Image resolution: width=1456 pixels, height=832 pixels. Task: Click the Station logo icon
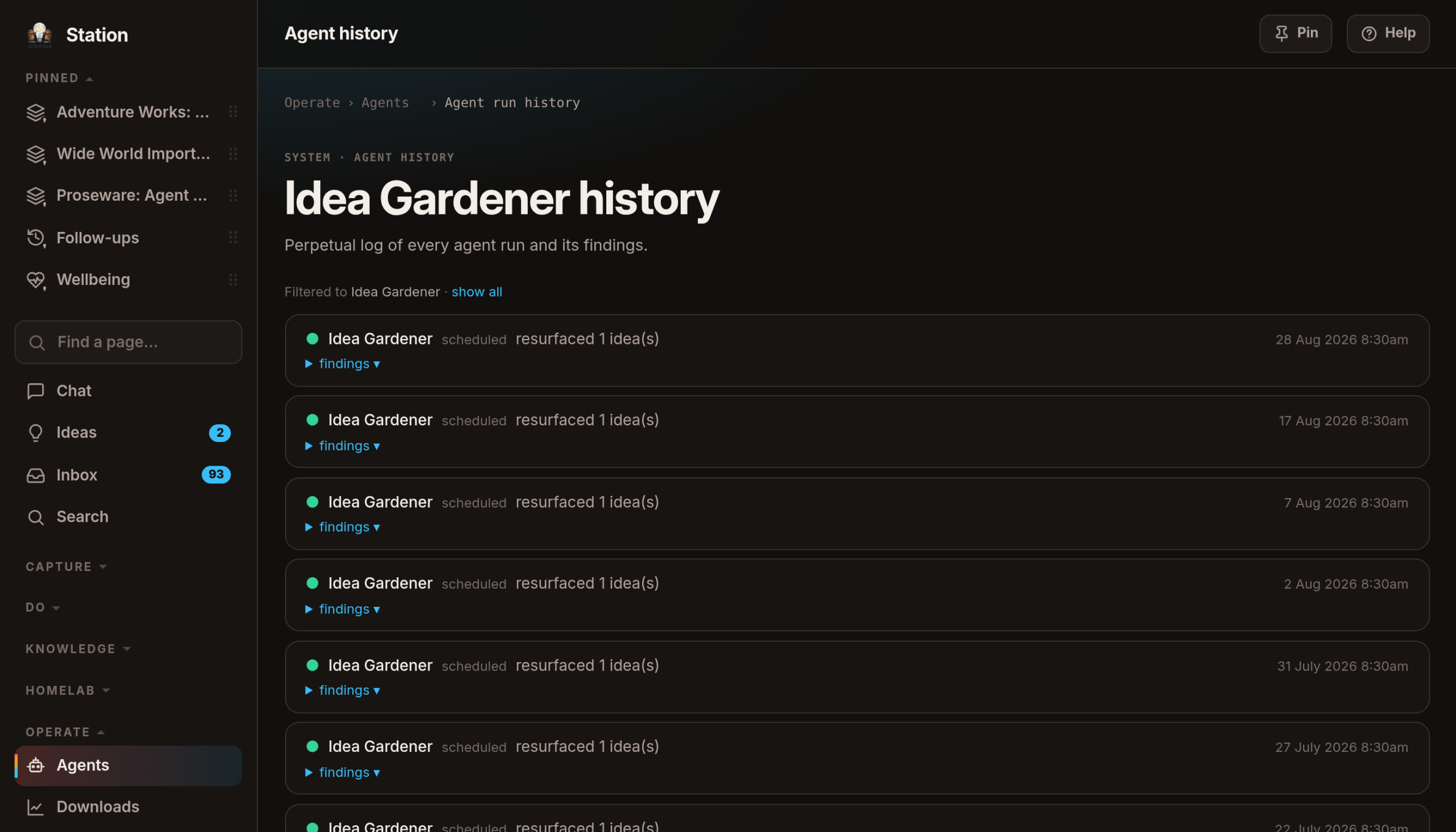pyautogui.click(x=39, y=35)
